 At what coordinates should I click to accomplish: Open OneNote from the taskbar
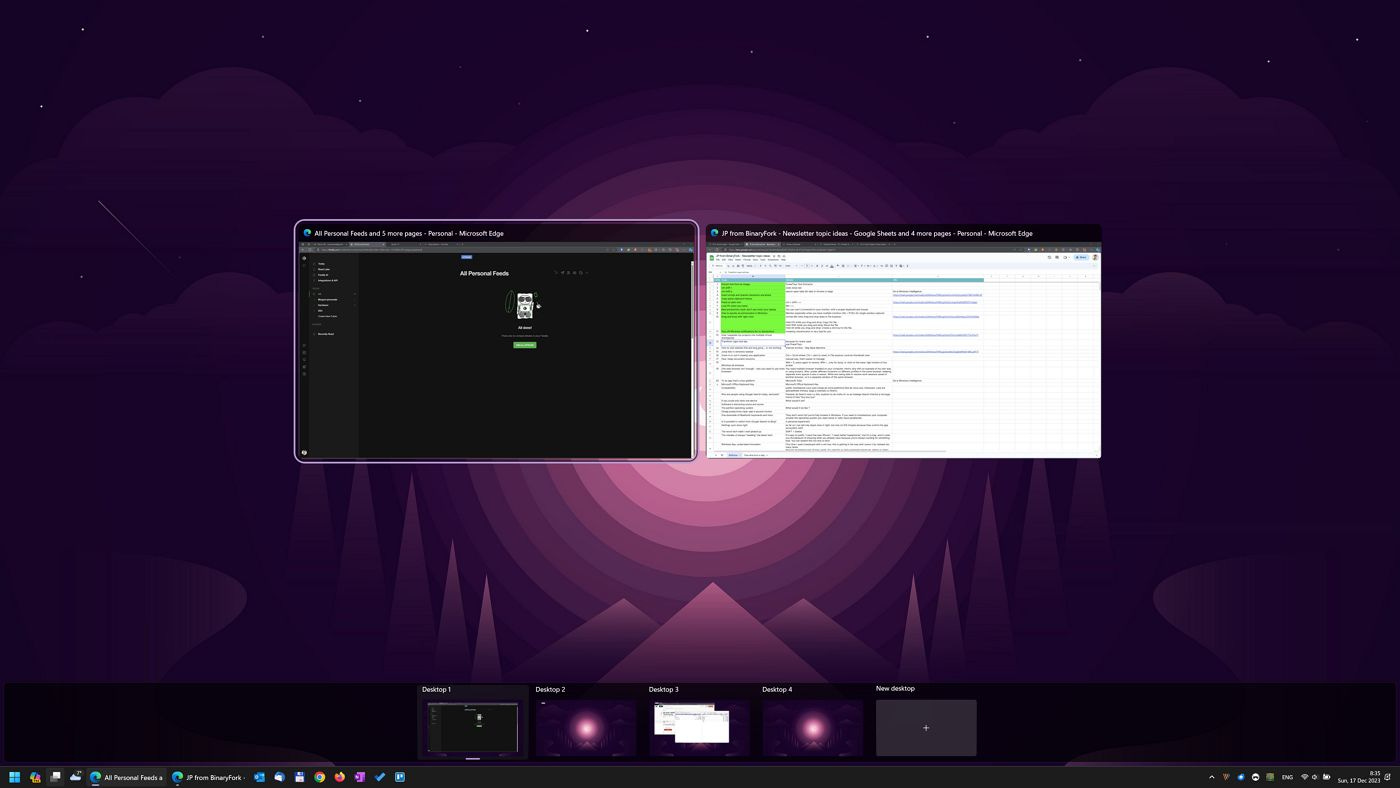(x=360, y=777)
